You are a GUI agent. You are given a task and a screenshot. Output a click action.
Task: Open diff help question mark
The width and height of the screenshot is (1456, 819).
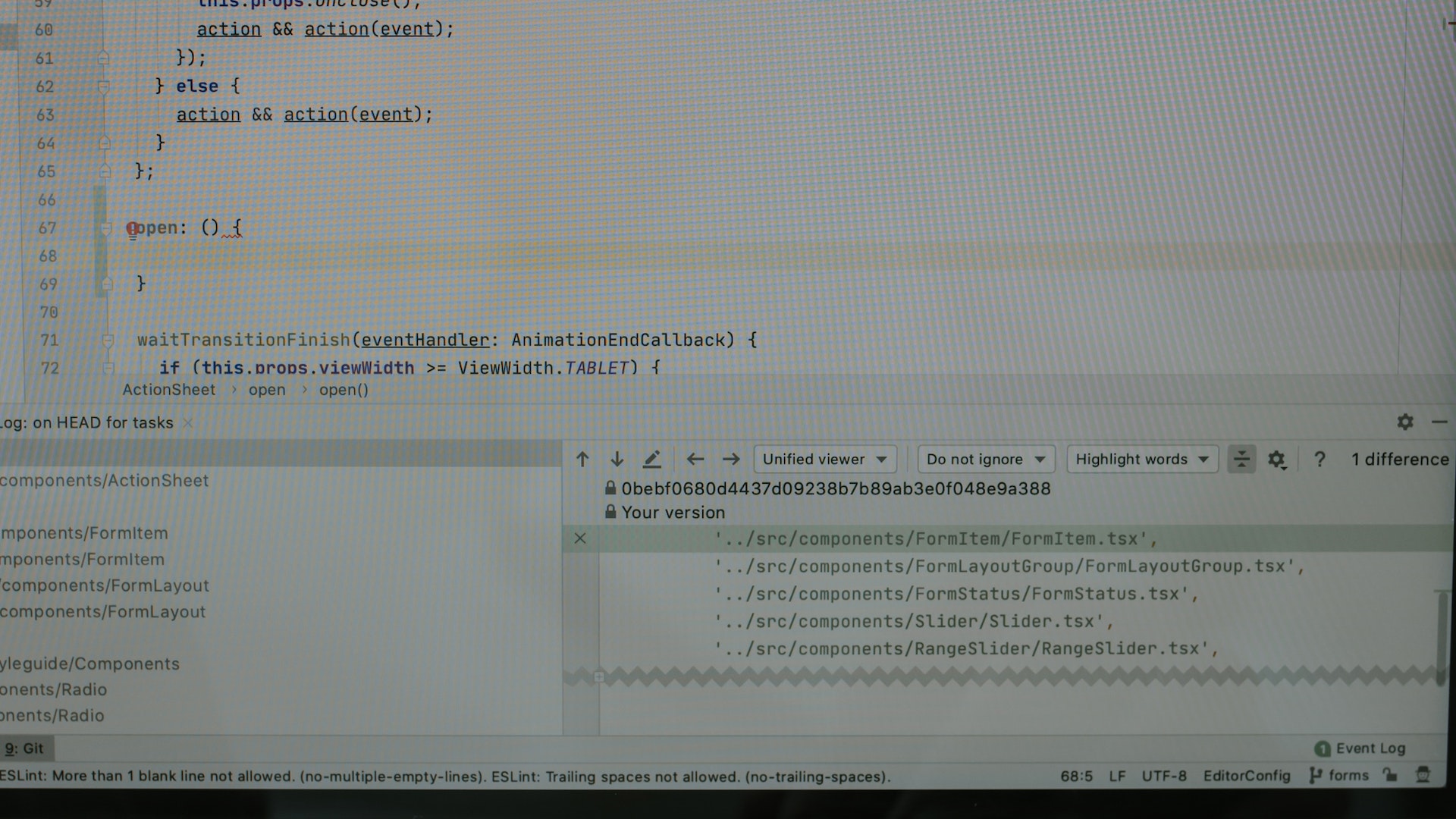1319,460
